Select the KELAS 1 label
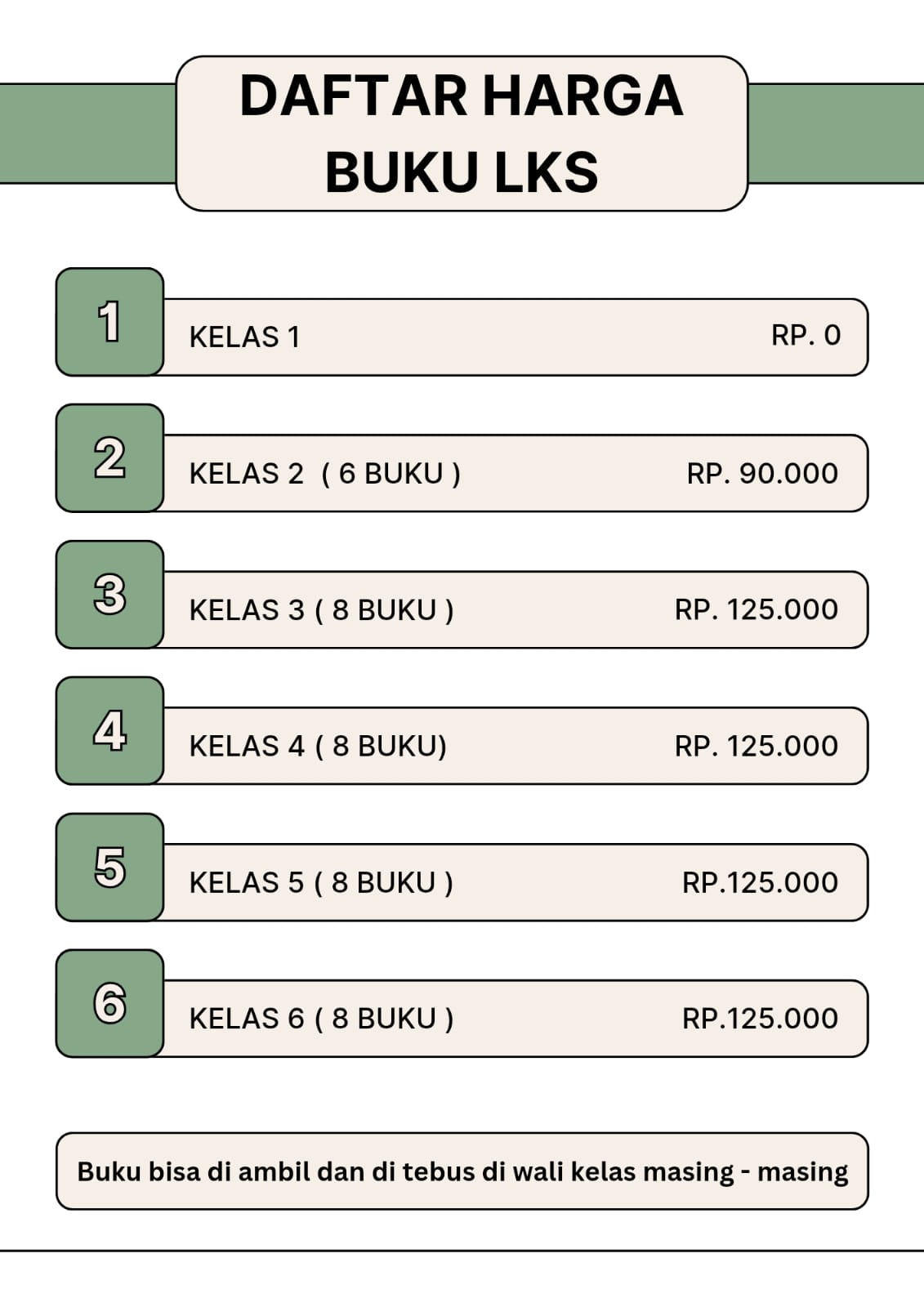 tap(244, 337)
